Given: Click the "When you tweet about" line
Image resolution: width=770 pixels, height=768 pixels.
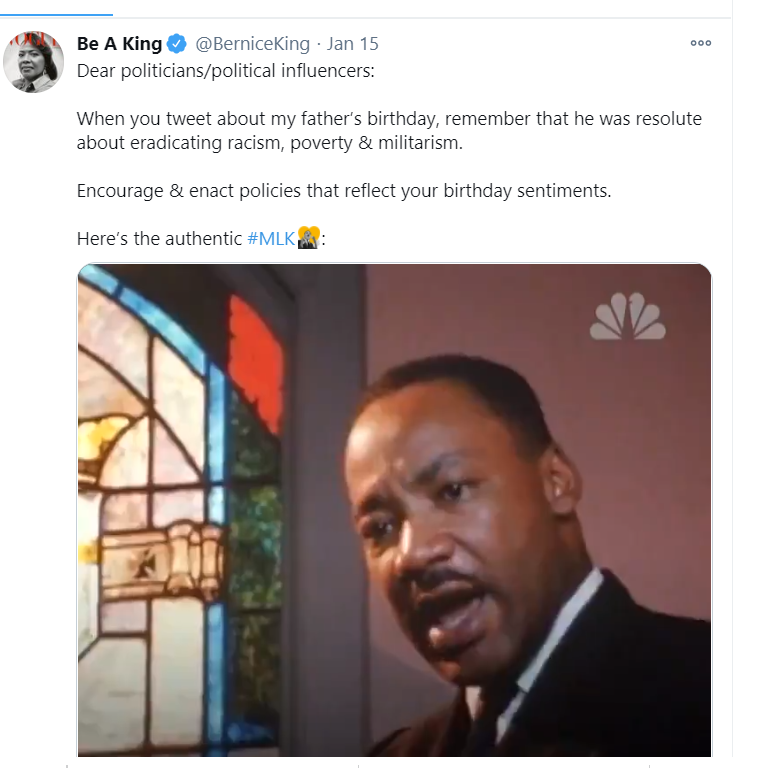Looking at the screenshot, I should [x=389, y=119].
